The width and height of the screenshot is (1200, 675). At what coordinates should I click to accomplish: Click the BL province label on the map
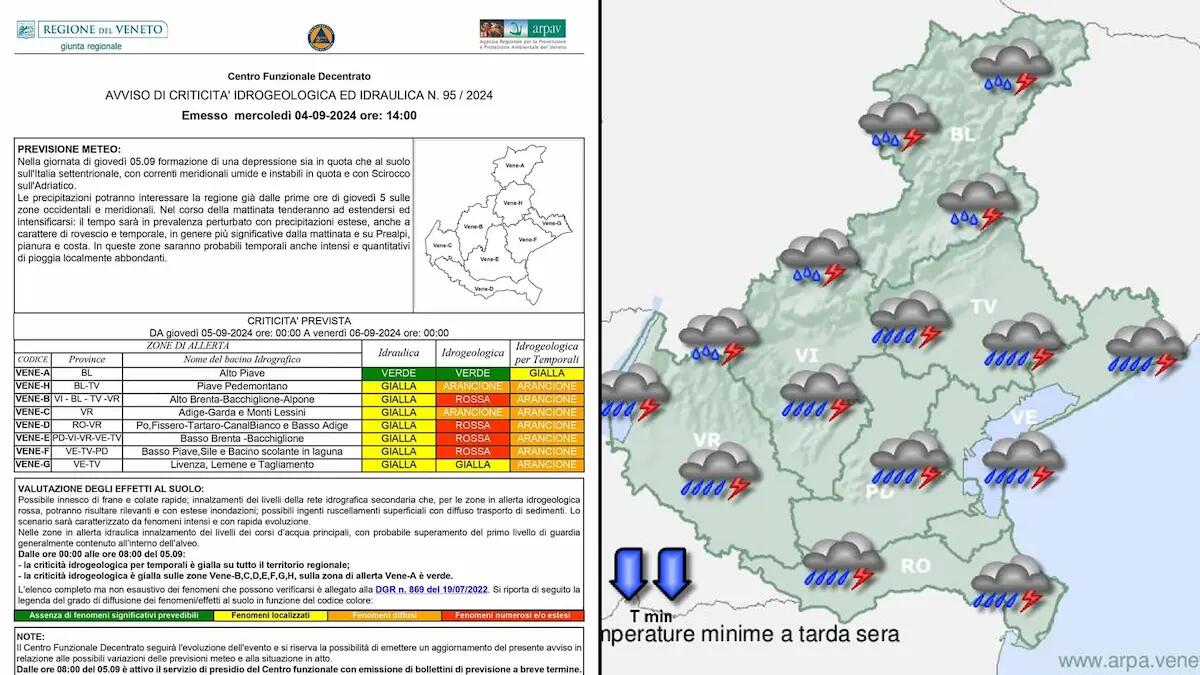962,134
